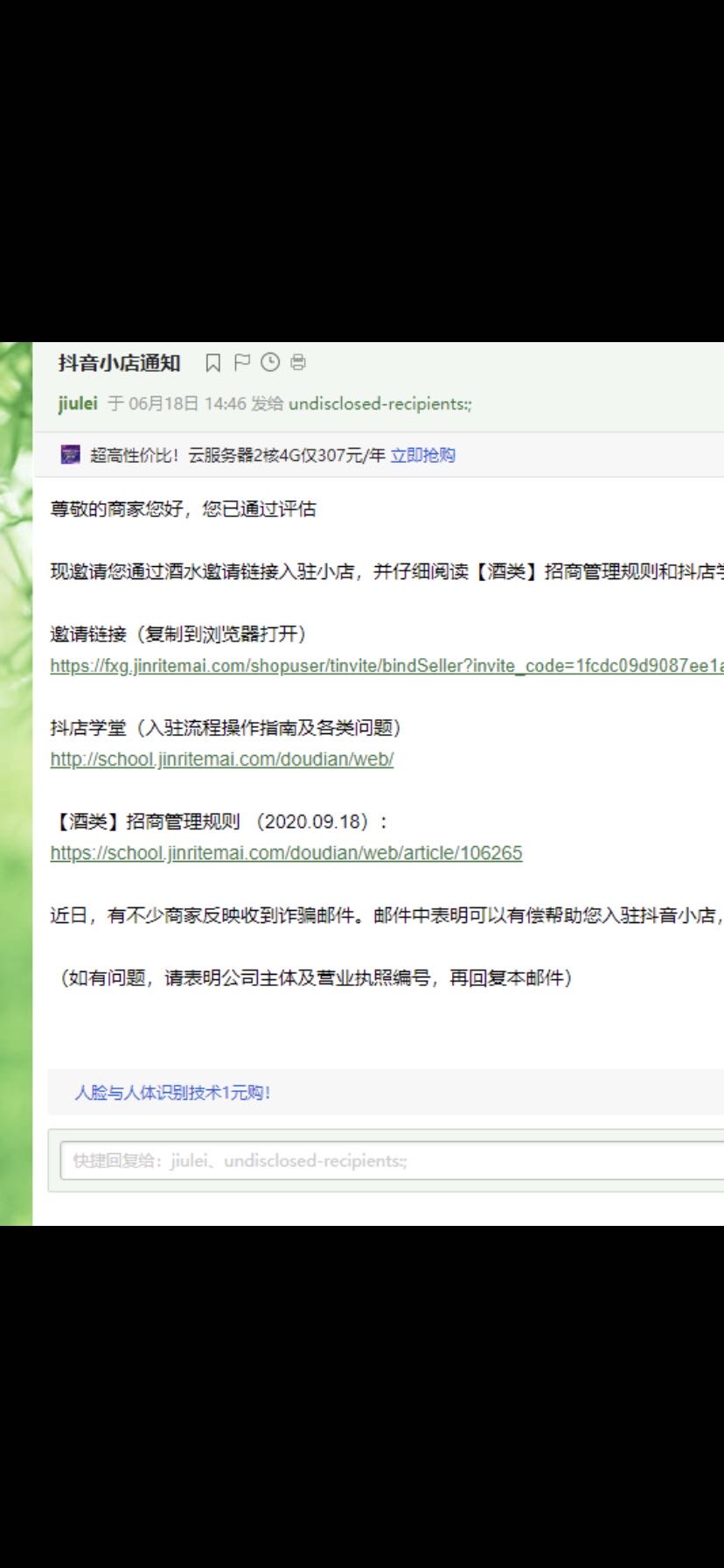Click the email subject 抖音小店通知

coord(119,362)
